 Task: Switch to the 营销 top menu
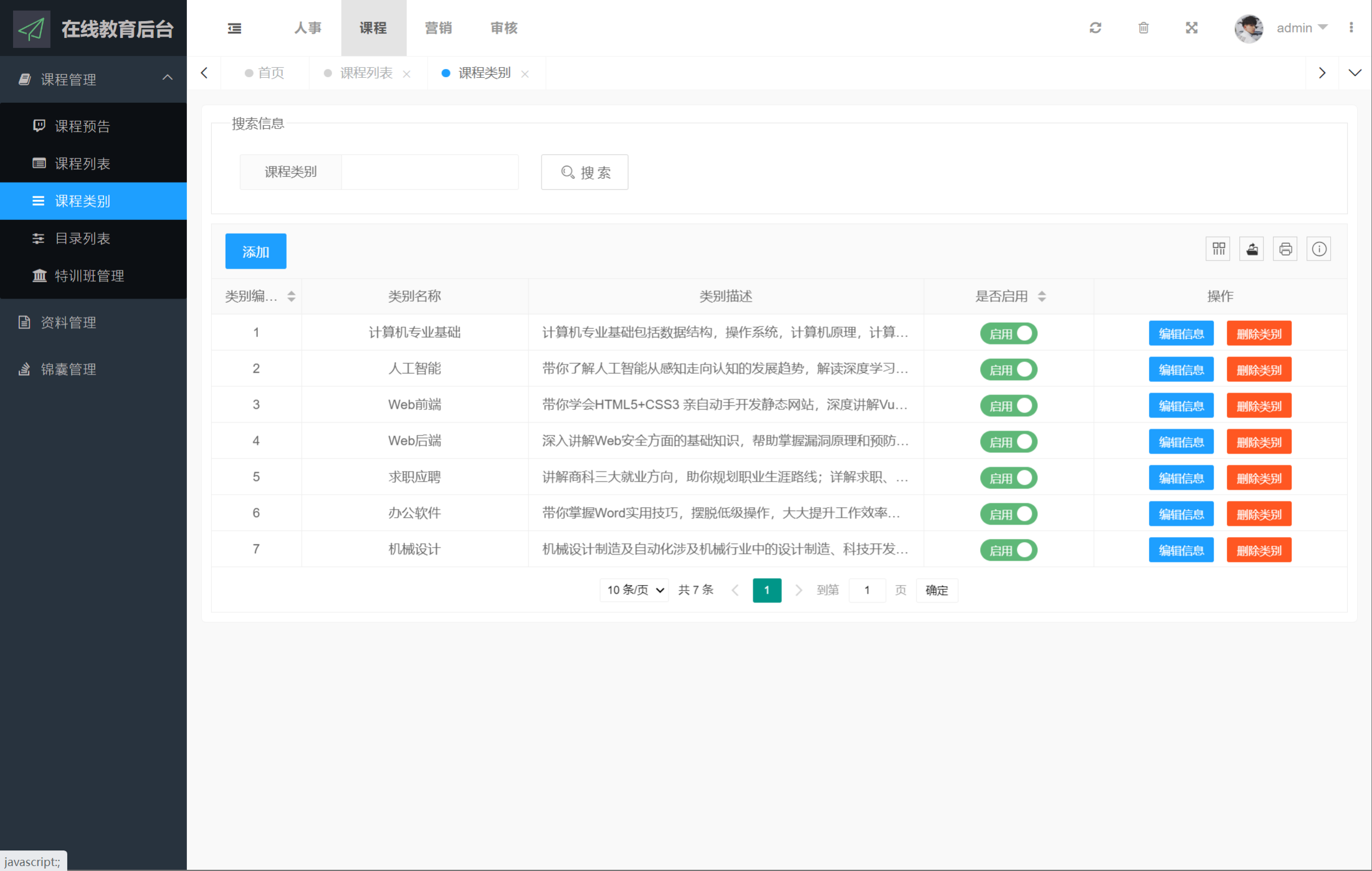[438, 28]
